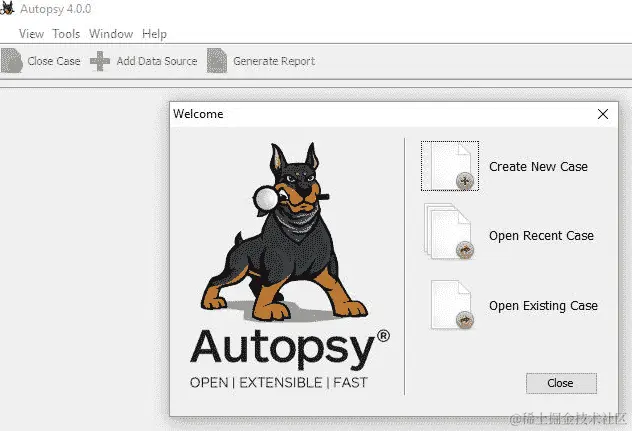Click the Close Case toolbar icon
632x431 pixels.
click(x=12, y=61)
